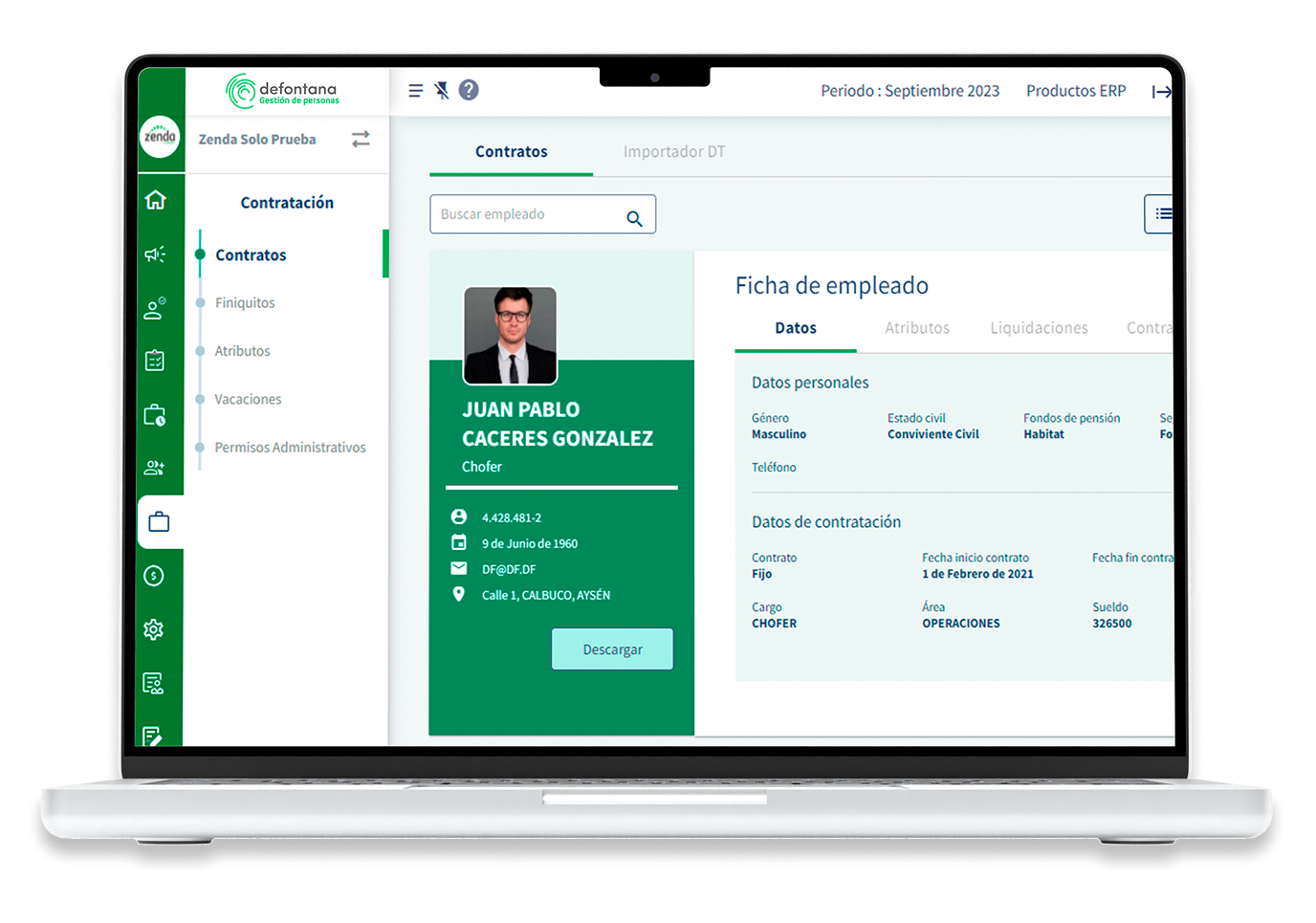Click the briefcase Contratación sidebar icon

pos(159,522)
